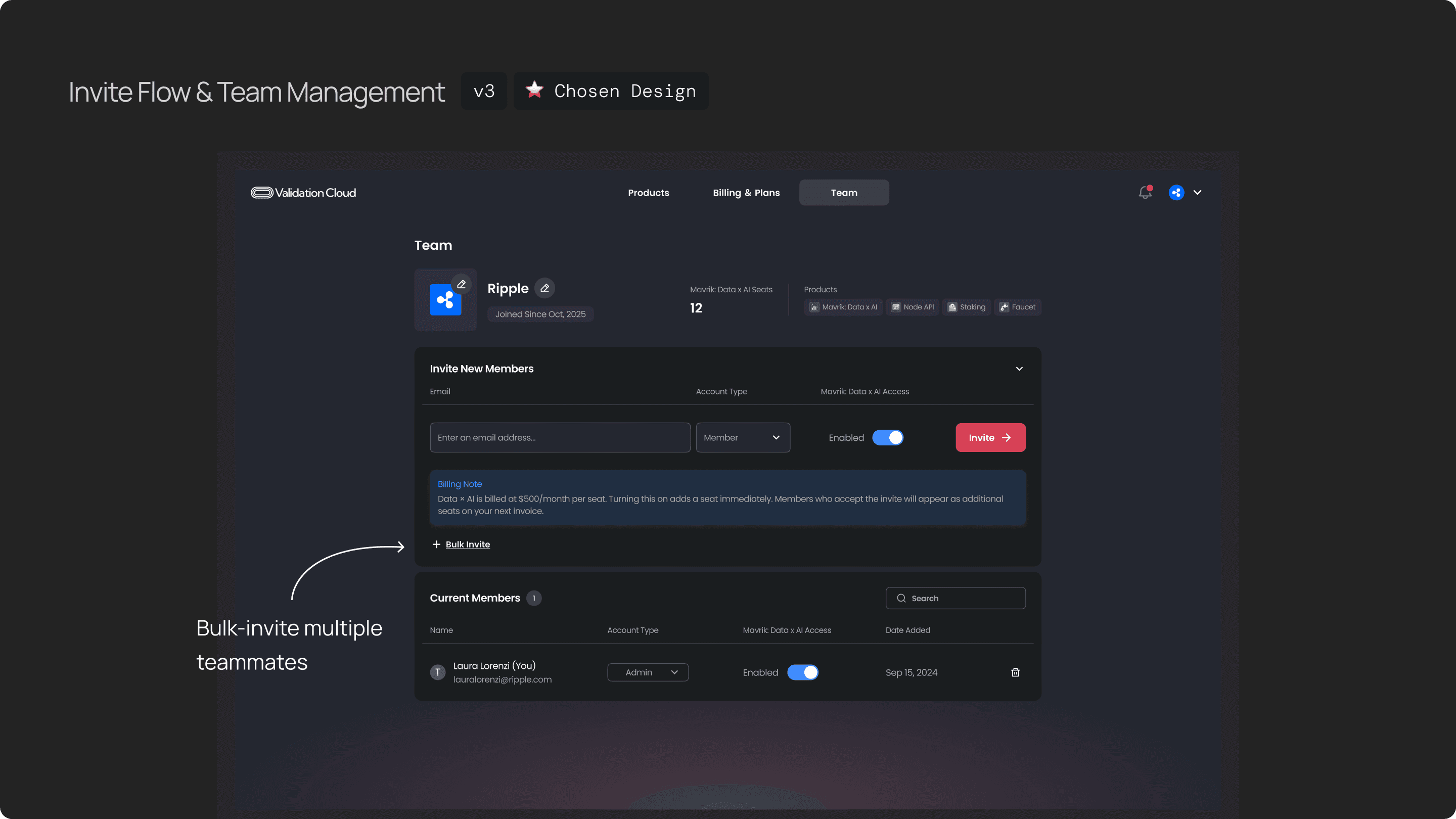Click the Mavrik: Data x AI product chip

point(843,307)
